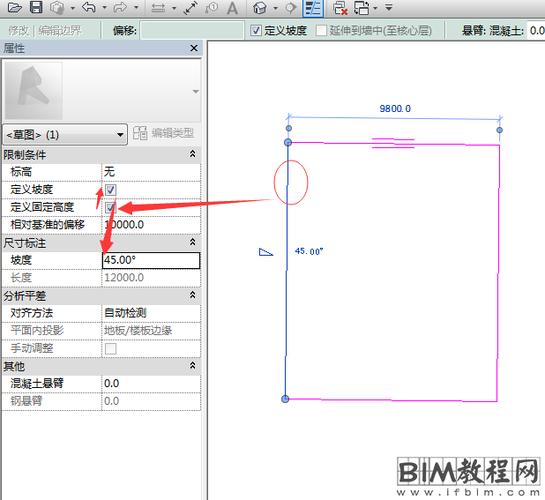Collapse the 尺寸标注 section
The width and height of the screenshot is (545, 500).
[x=192, y=242]
